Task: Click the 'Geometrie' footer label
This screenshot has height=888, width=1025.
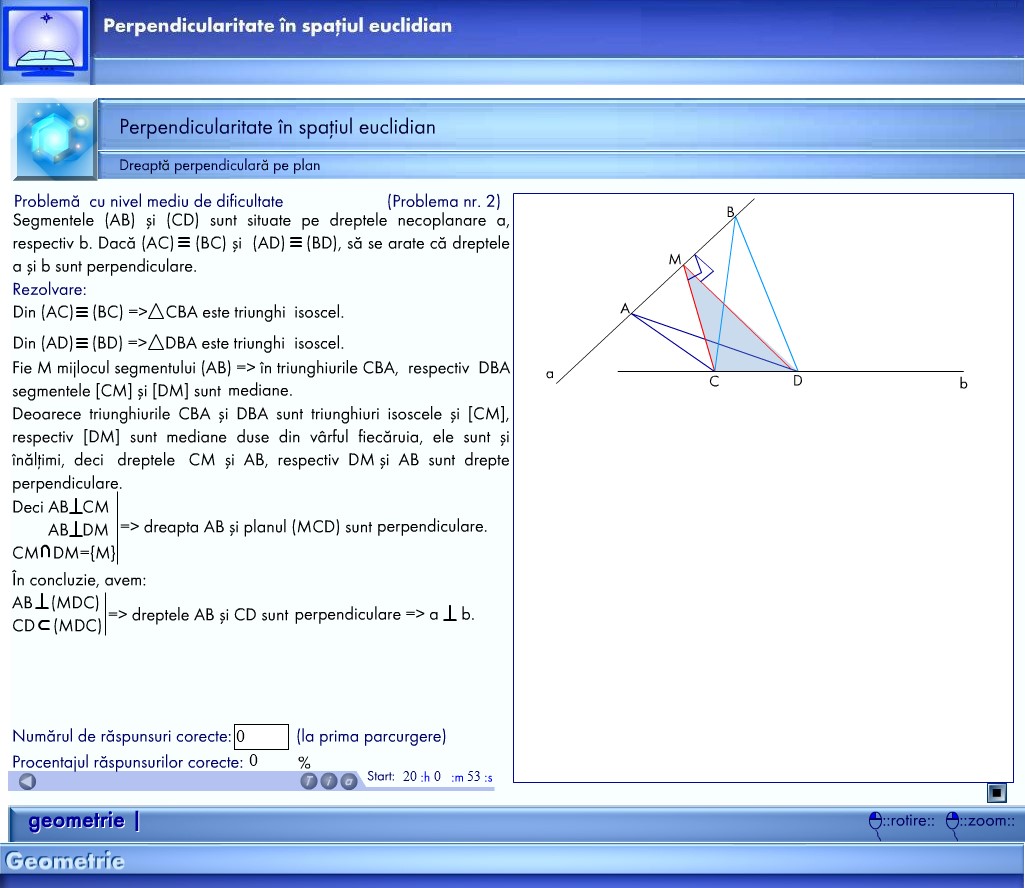Action: pos(65,861)
